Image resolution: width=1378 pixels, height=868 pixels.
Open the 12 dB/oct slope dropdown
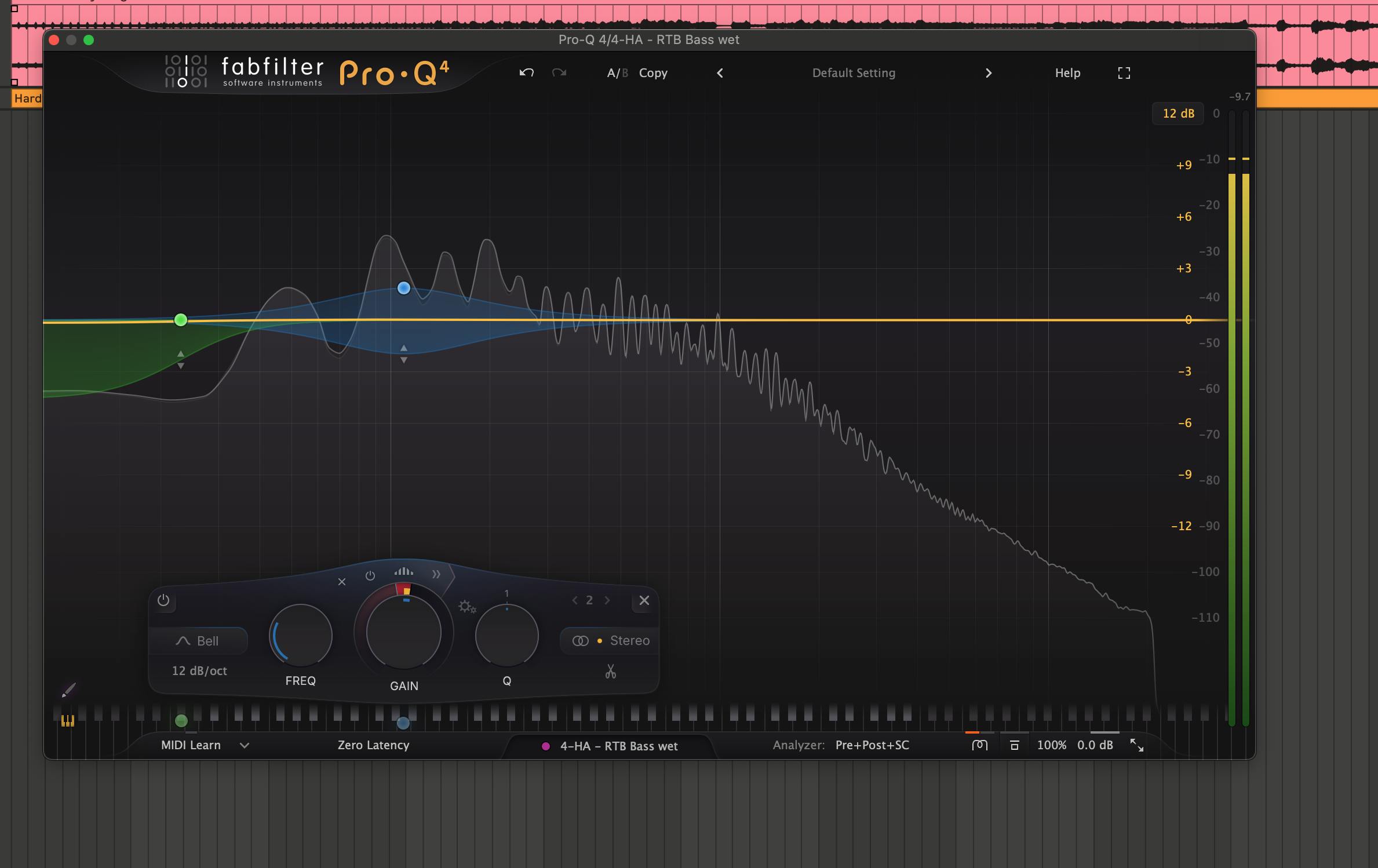tap(199, 671)
